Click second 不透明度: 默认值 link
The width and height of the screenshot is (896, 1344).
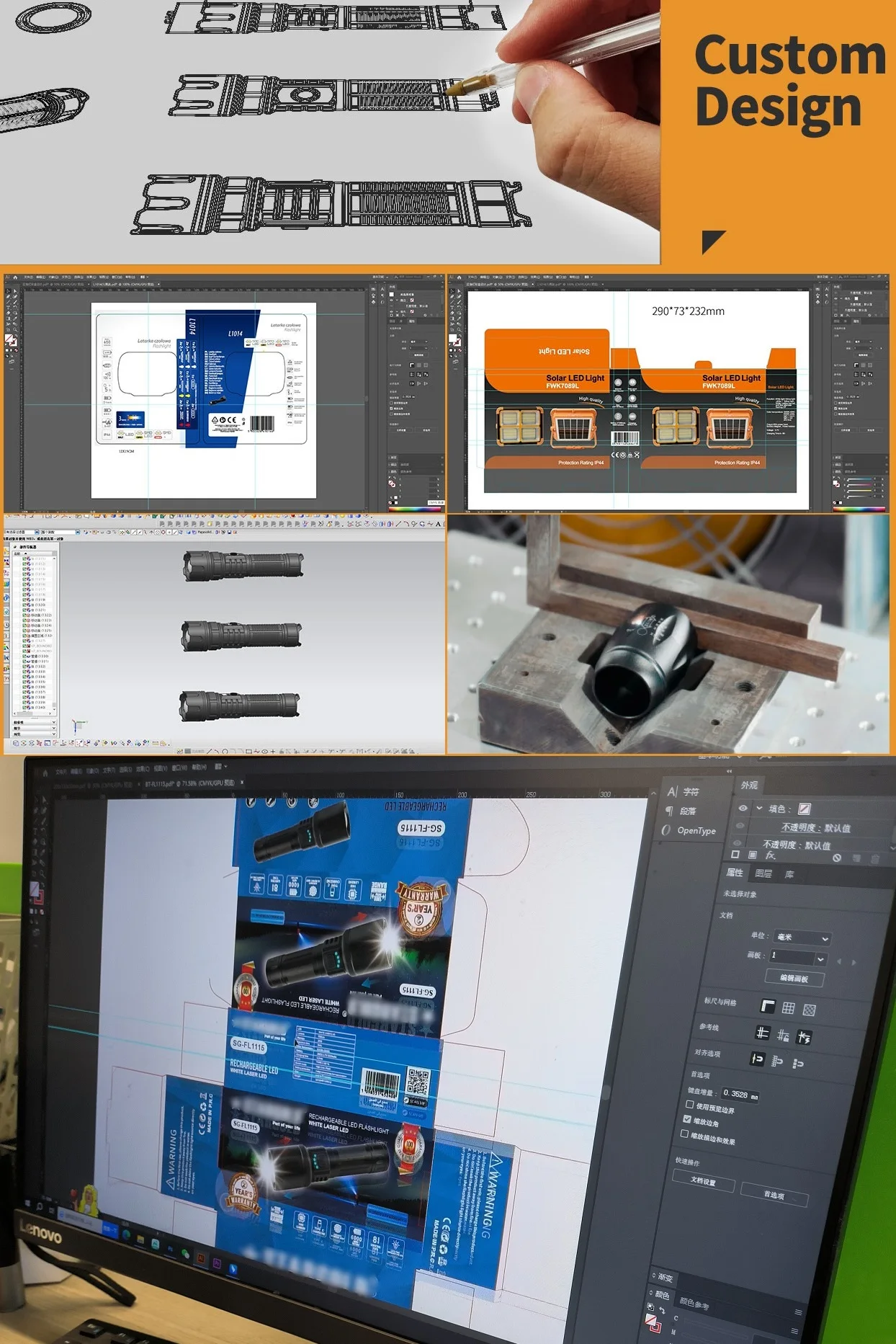click(x=797, y=845)
